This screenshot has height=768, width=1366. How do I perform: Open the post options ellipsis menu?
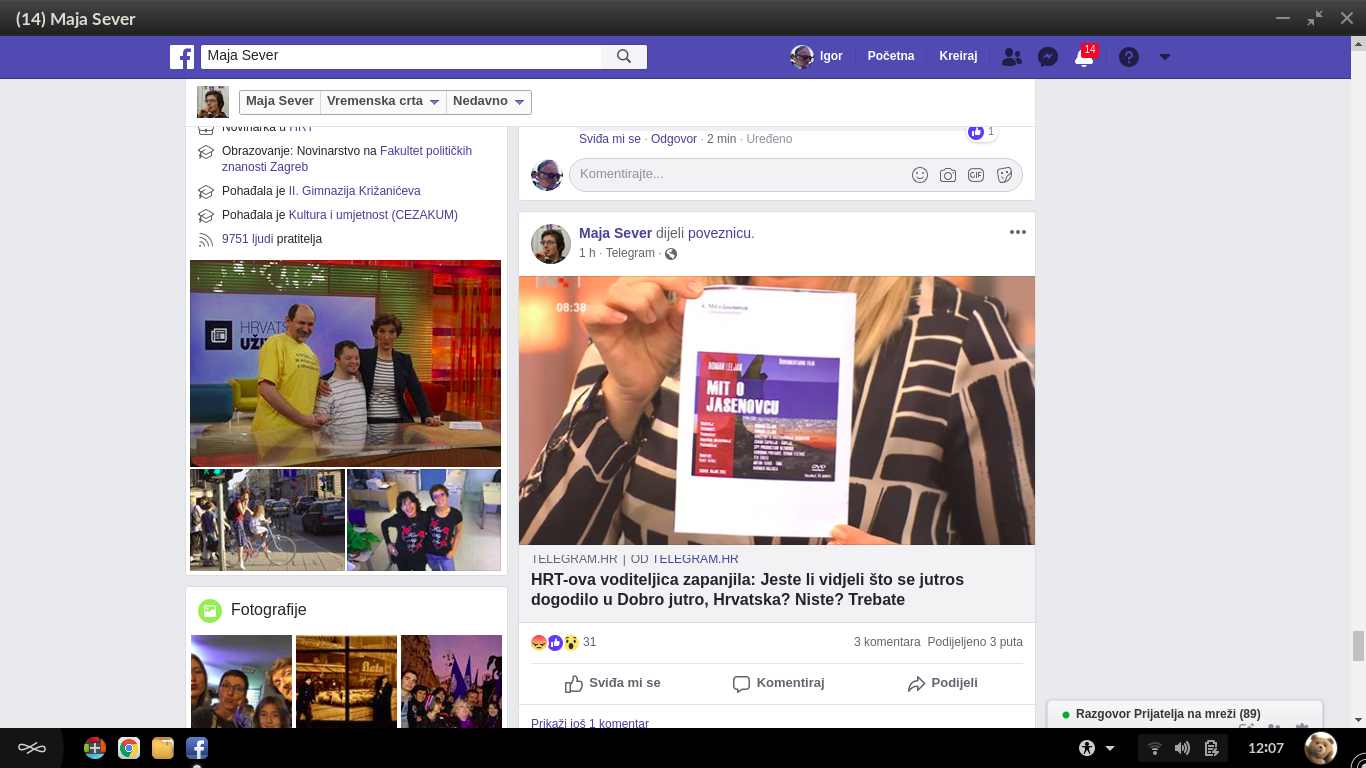(1017, 231)
